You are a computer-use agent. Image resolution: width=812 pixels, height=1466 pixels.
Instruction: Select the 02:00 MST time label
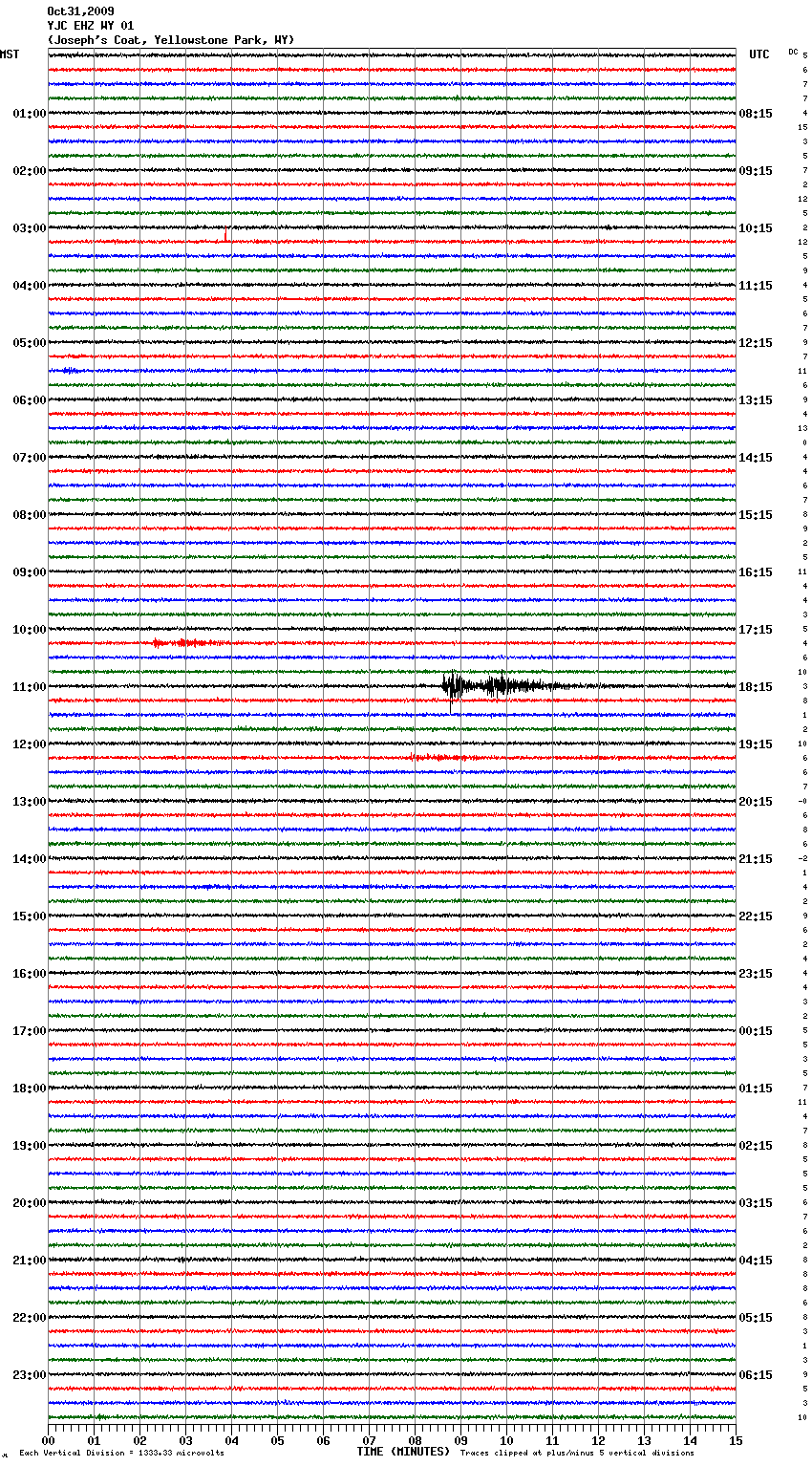[x=30, y=171]
